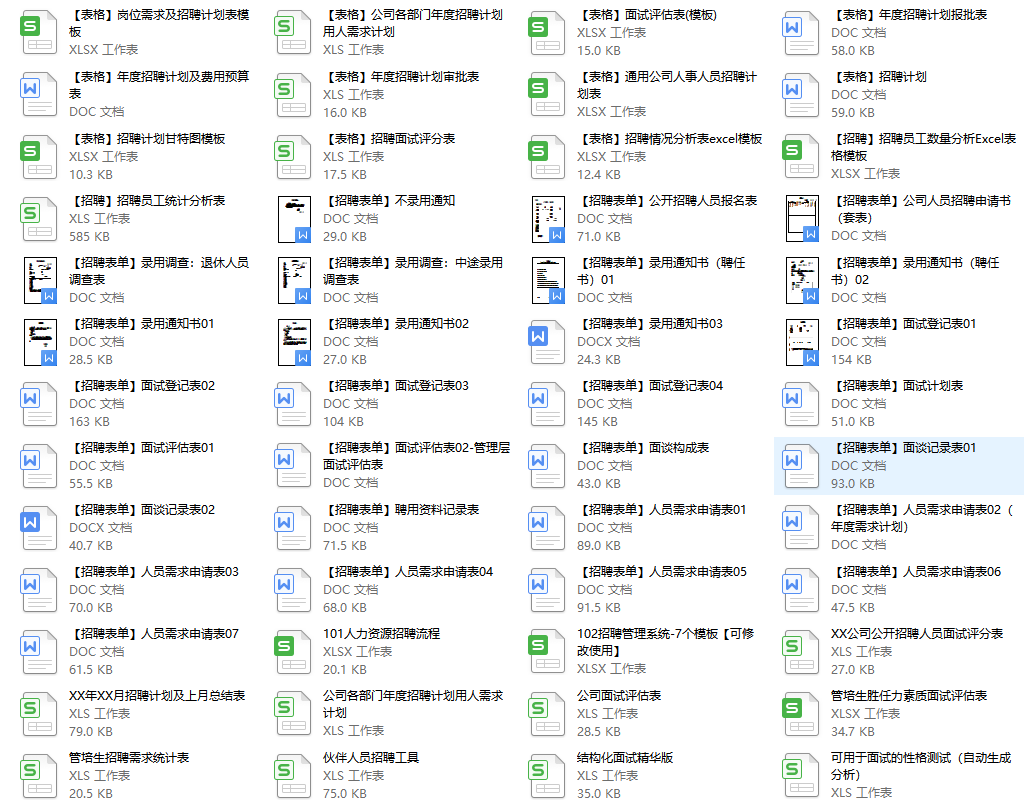
Task: Click the 结构化面试精华版 spreadsheet icon
Action: (547, 776)
